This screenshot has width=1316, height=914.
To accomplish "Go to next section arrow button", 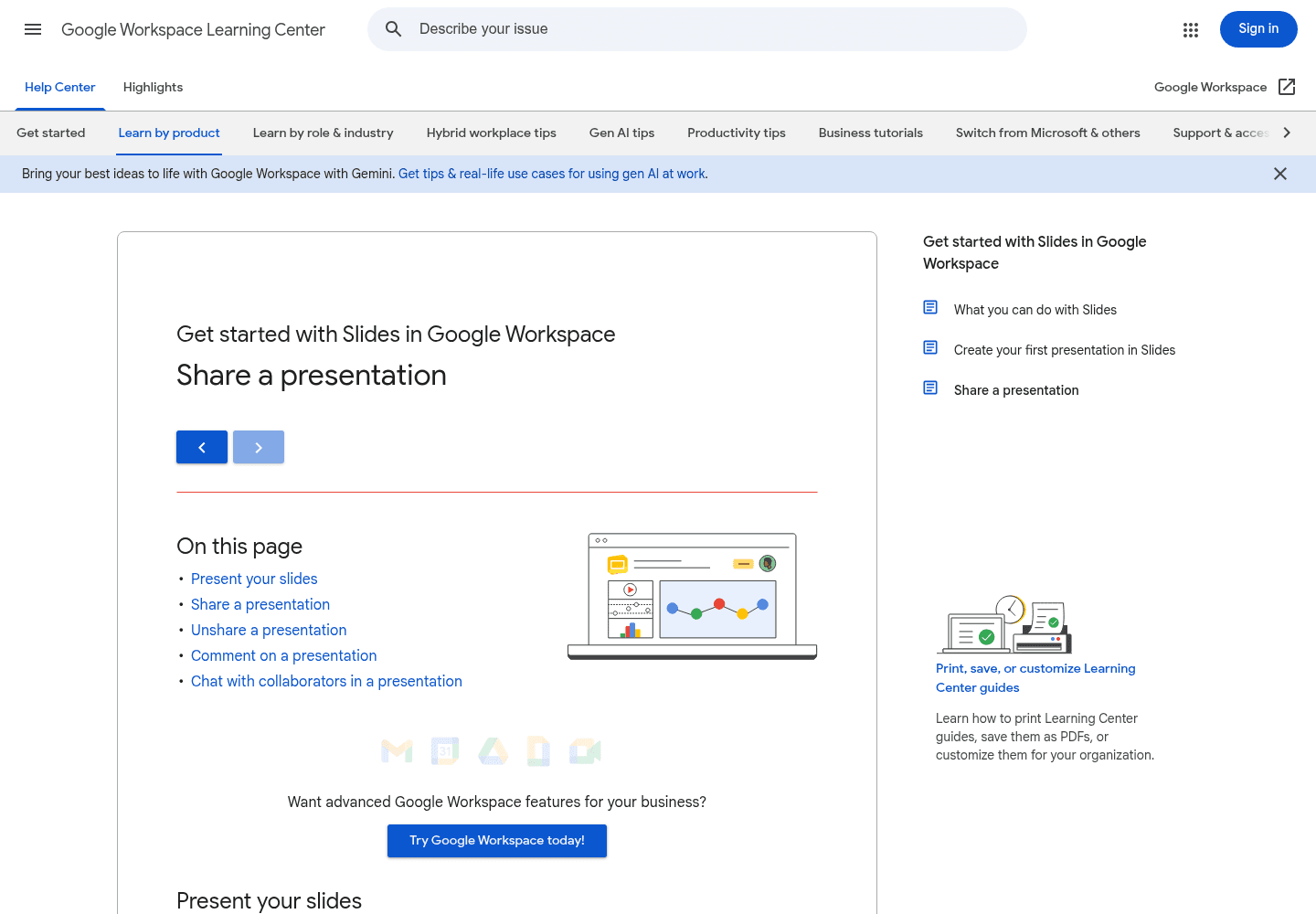I will tap(259, 447).
